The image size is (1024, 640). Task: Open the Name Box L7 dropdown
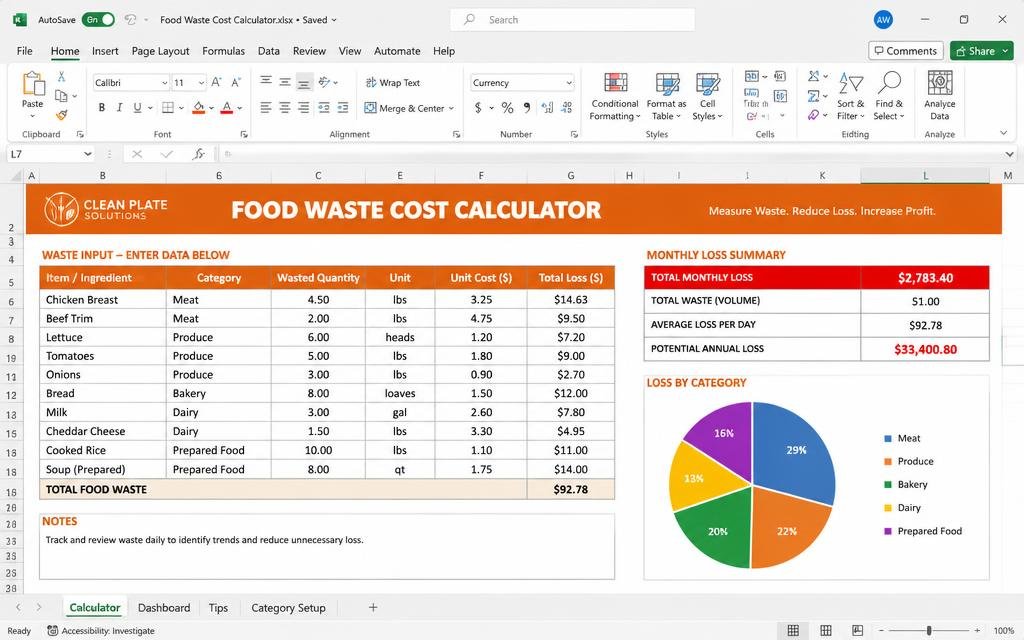point(88,154)
